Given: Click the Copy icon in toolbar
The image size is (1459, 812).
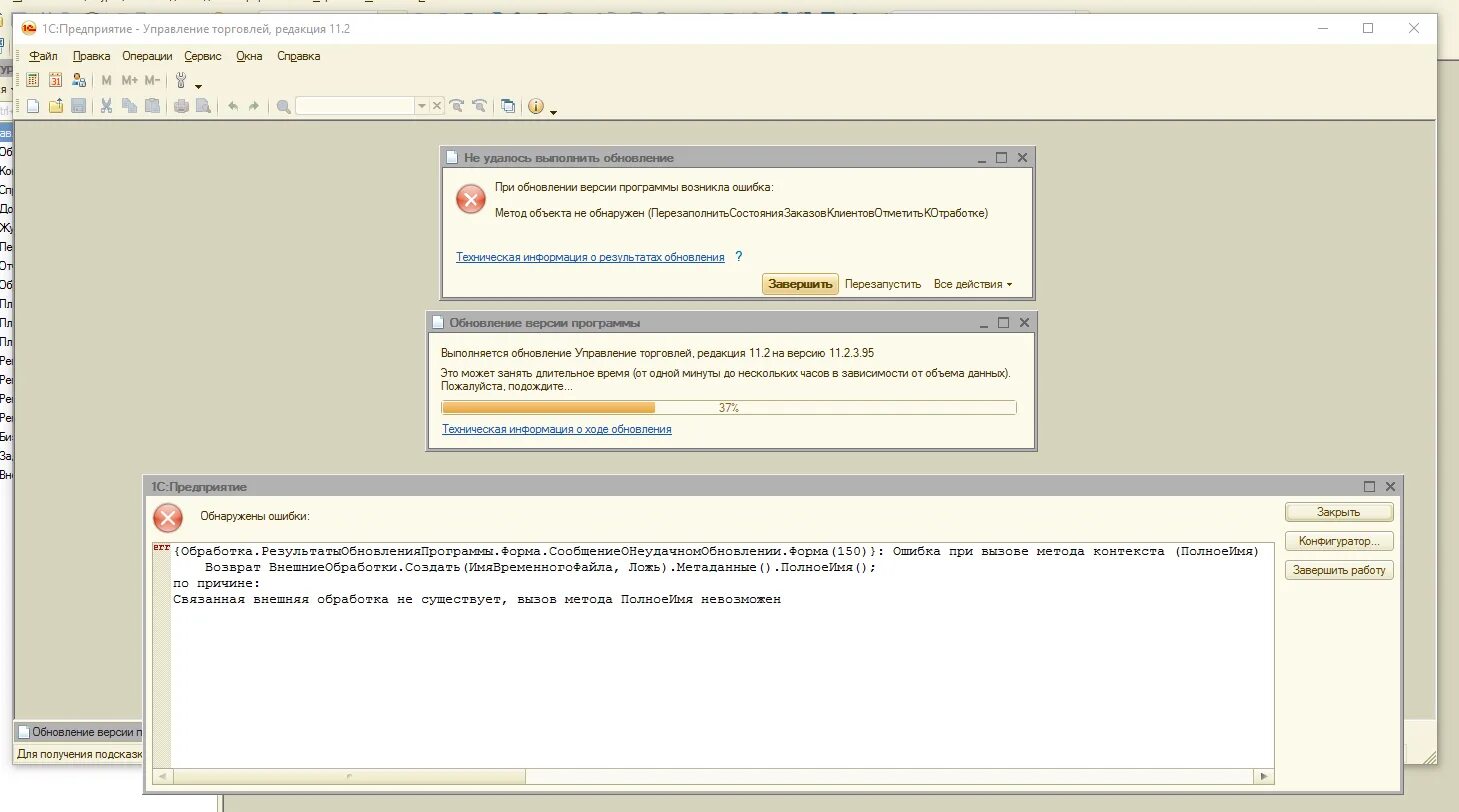Looking at the screenshot, I should pyautogui.click(x=129, y=106).
